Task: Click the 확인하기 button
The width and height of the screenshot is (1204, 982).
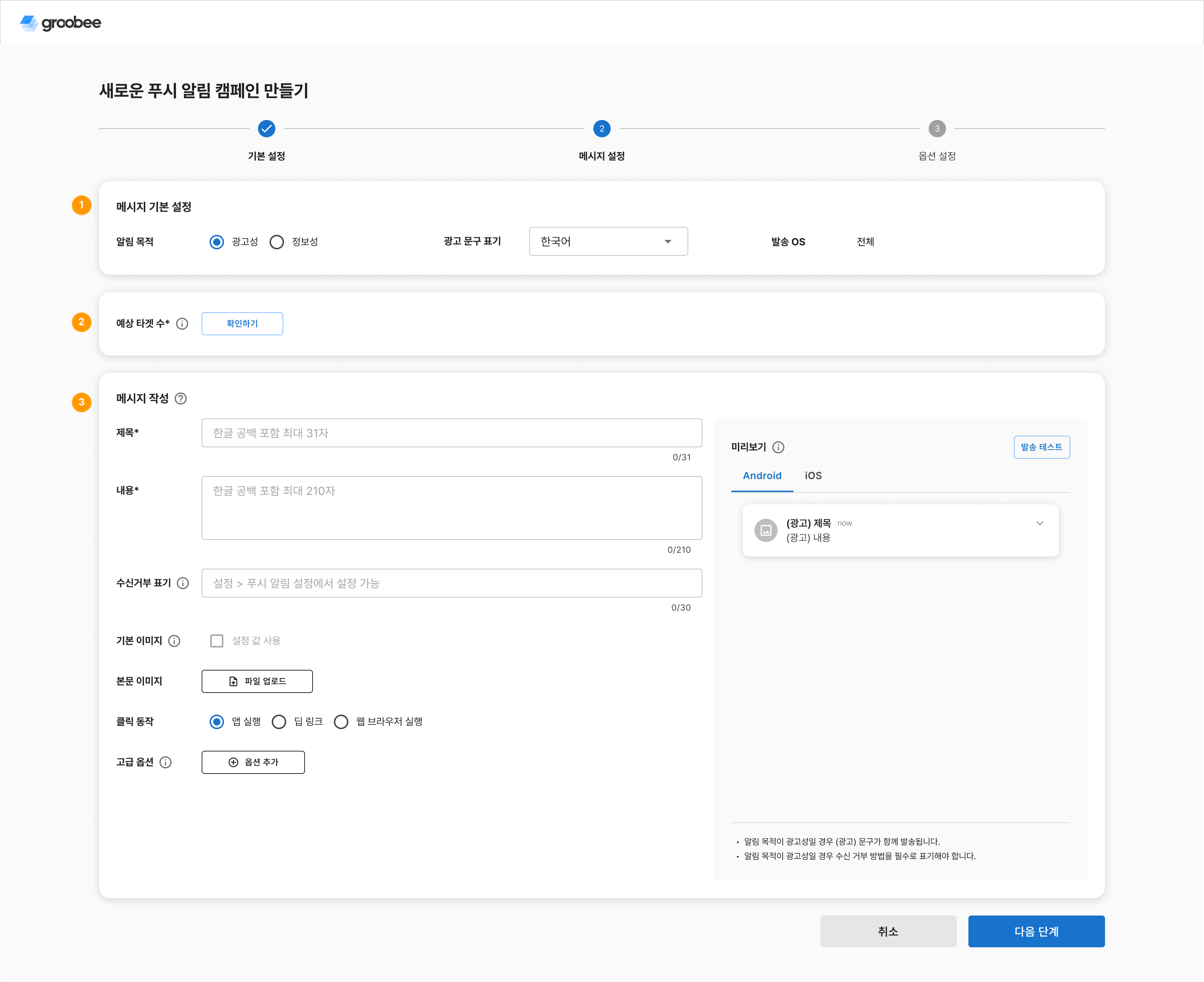Action: (x=242, y=324)
